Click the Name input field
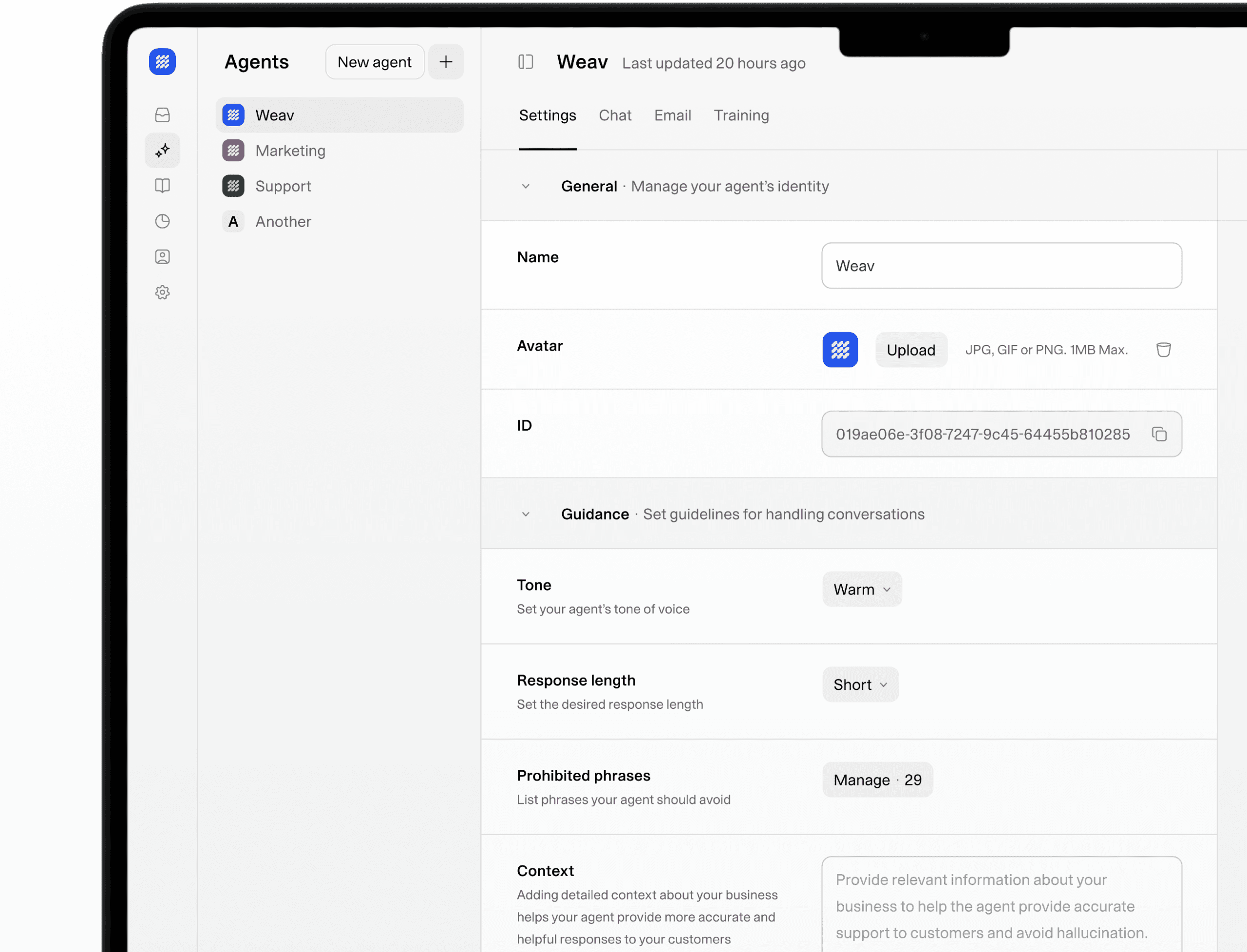The width and height of the screenshot is (1247, 952). tap(1001, 266)
